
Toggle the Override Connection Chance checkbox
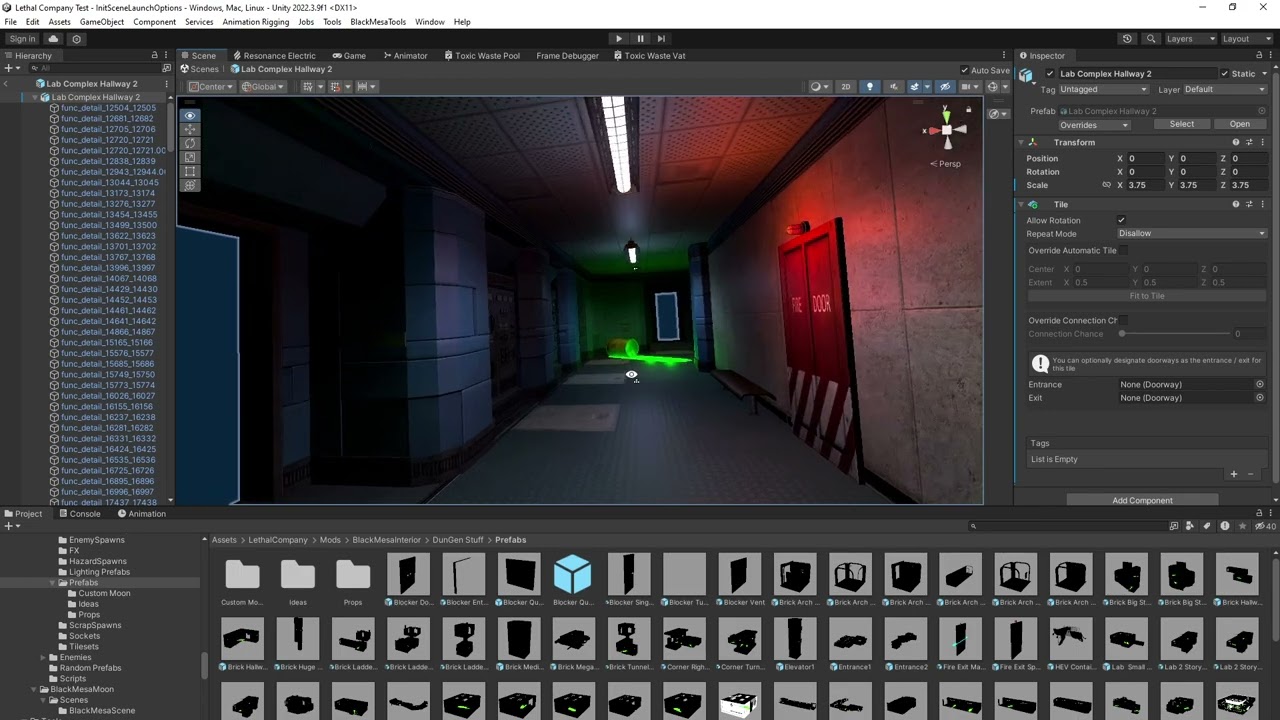click(1124, 321)
